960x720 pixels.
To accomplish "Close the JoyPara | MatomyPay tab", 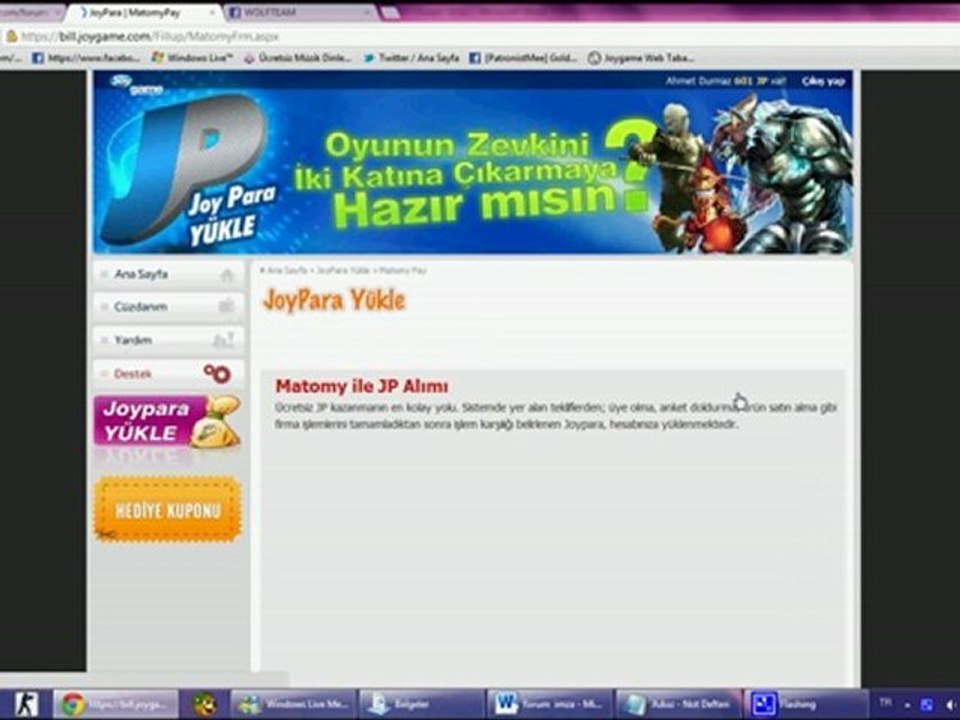I will (212, 12).
